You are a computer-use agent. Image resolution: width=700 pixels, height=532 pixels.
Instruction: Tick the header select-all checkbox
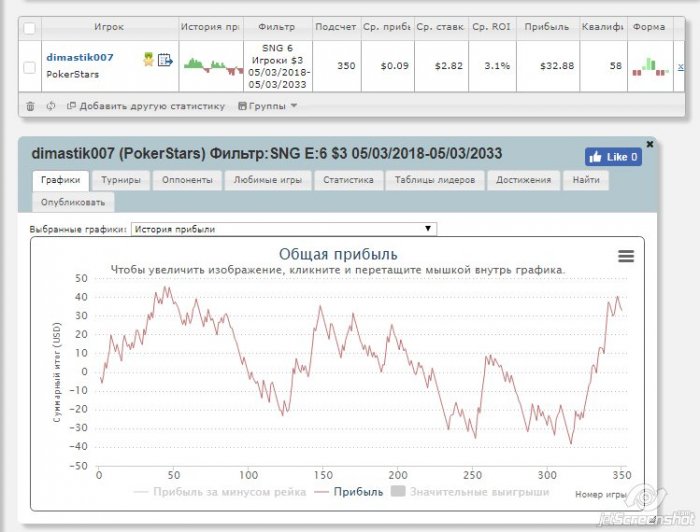29,28
